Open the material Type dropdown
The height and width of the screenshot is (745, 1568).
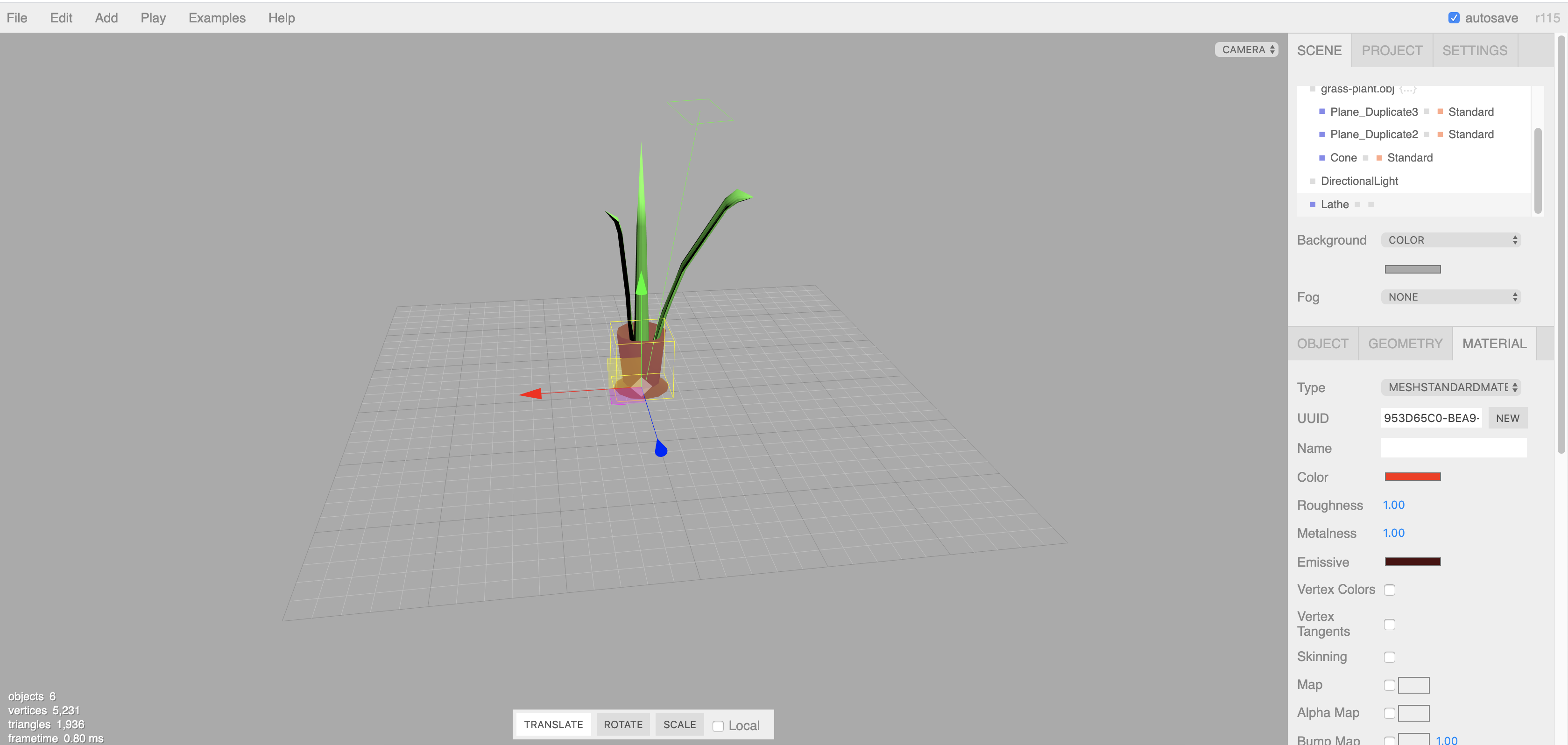pyautogui.click(x=1450, y=387)
